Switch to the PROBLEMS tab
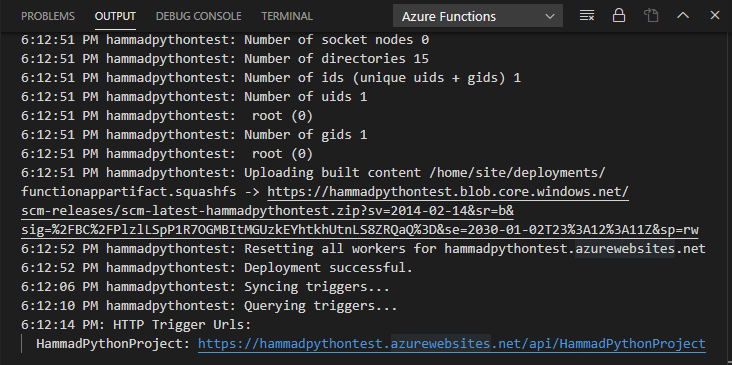The width and height of the screenshot is (732, 365). pos(48,16)
